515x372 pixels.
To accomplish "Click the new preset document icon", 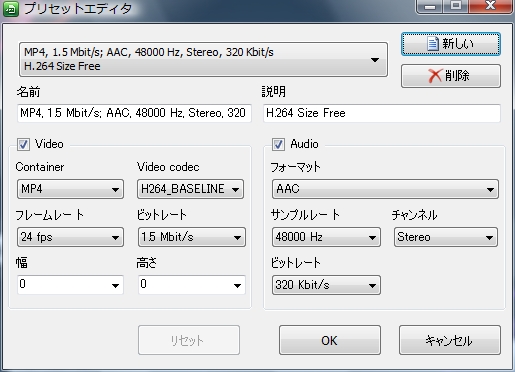I will (433, 44).
